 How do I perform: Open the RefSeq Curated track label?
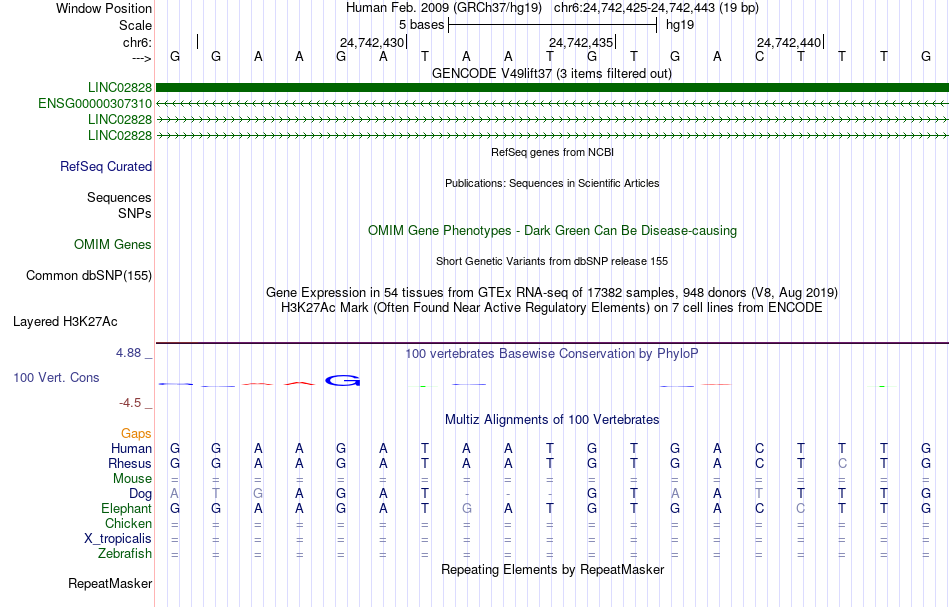[x=106, y=167]
